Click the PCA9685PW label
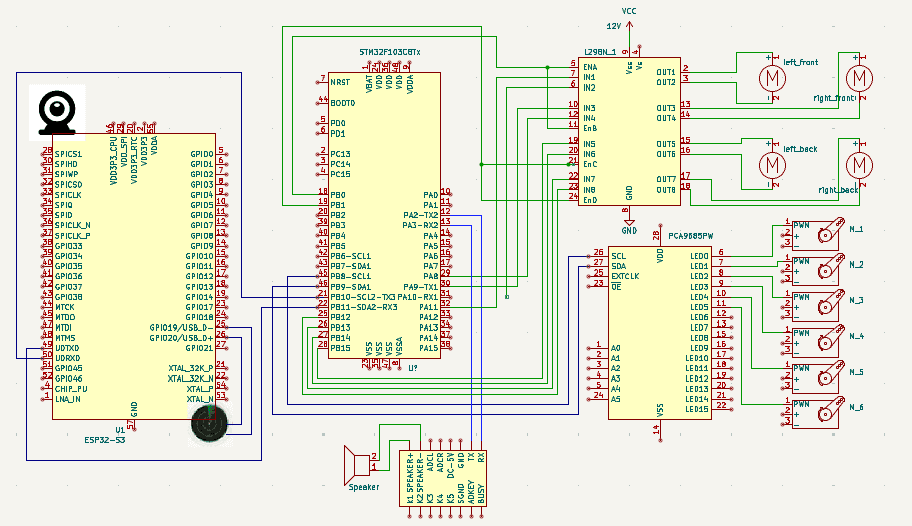The image size is (912, 526). click(690, 236)
